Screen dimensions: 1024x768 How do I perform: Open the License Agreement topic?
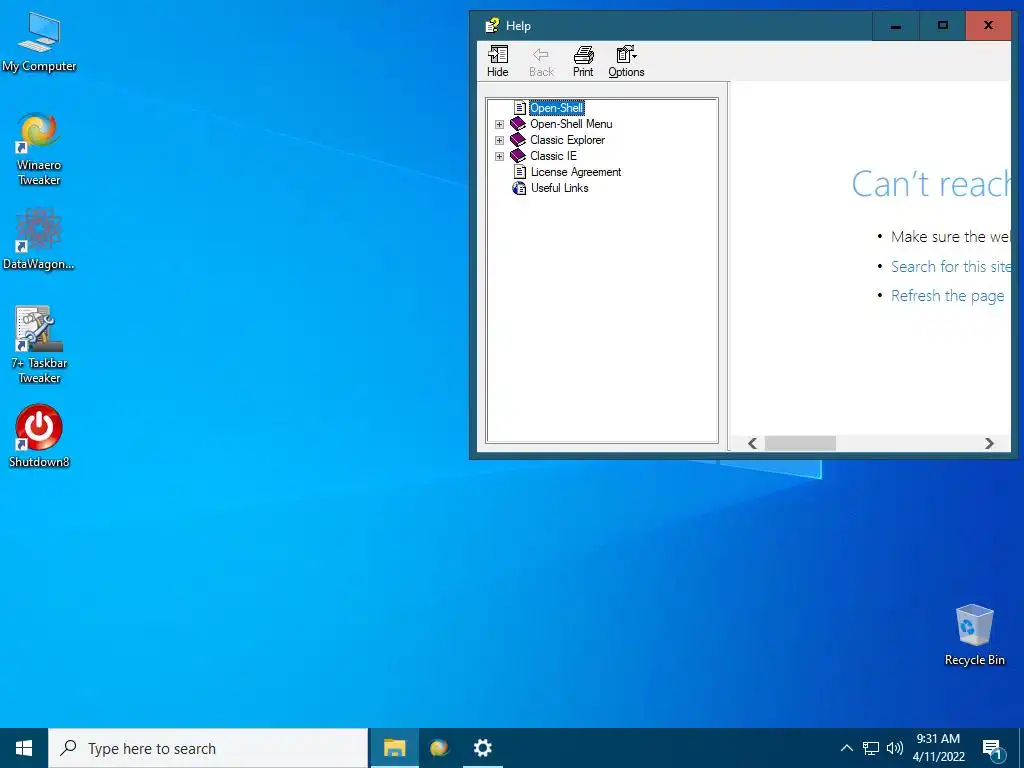coord(575,172)
